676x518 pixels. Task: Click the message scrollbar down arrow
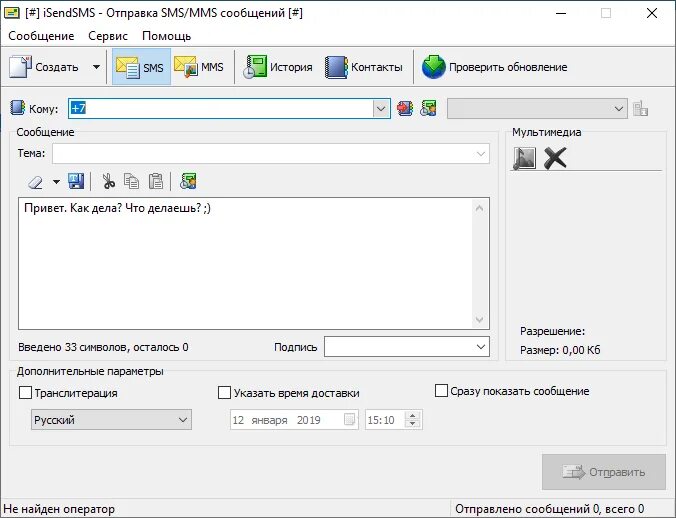(479, 320)
